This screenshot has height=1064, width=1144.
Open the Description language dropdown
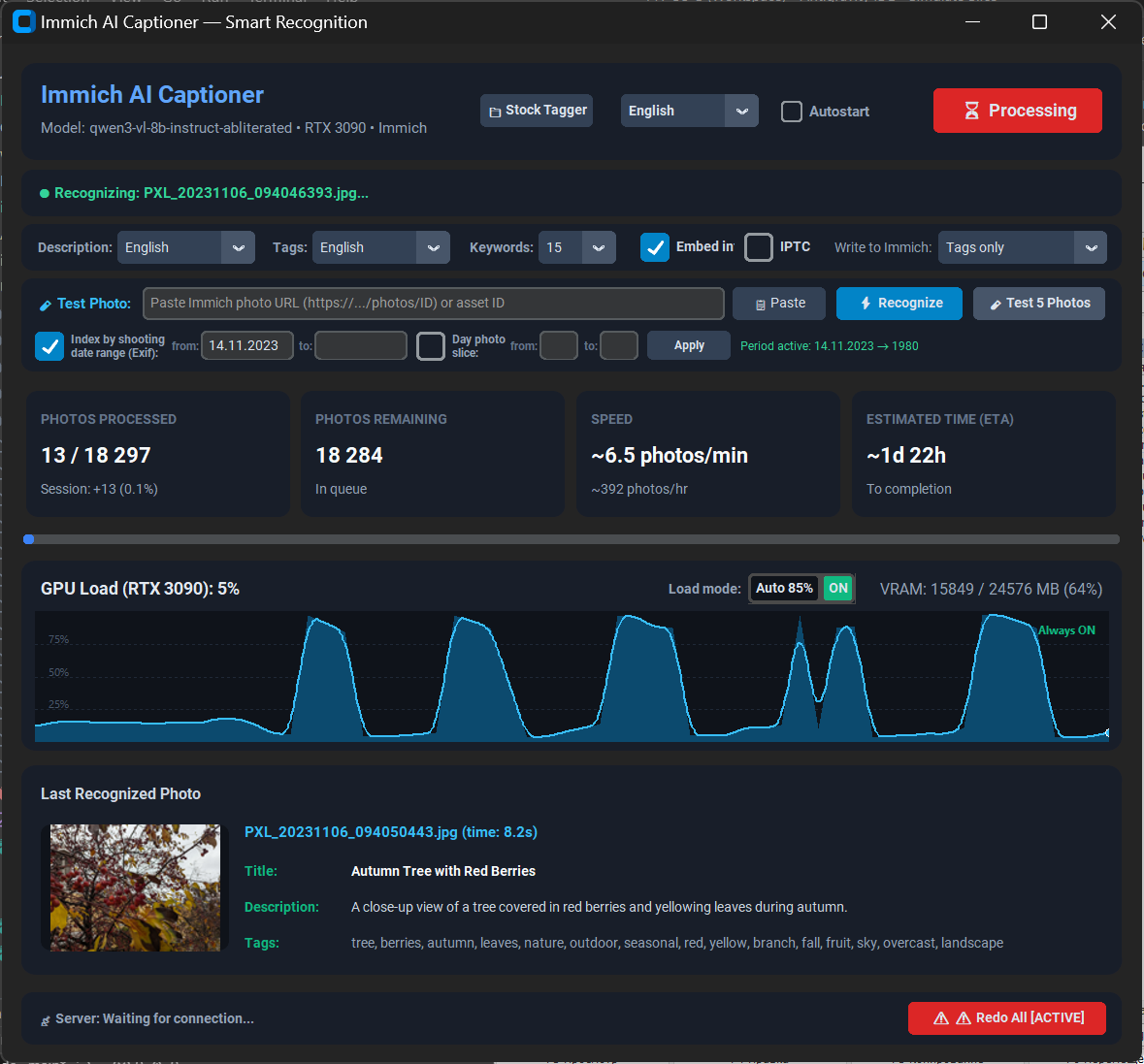pos(186,247)
